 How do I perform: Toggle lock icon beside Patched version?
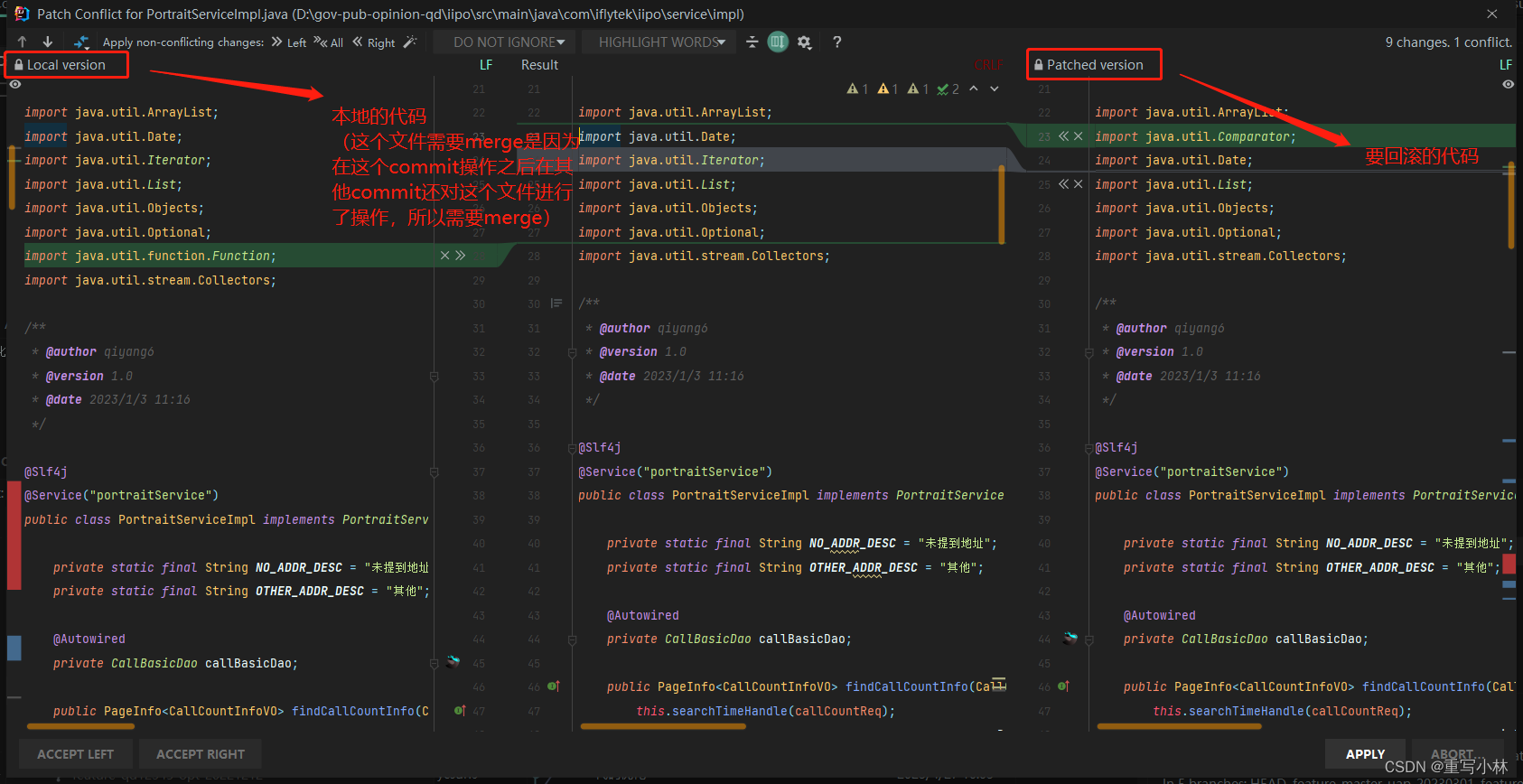point(1039,65)
